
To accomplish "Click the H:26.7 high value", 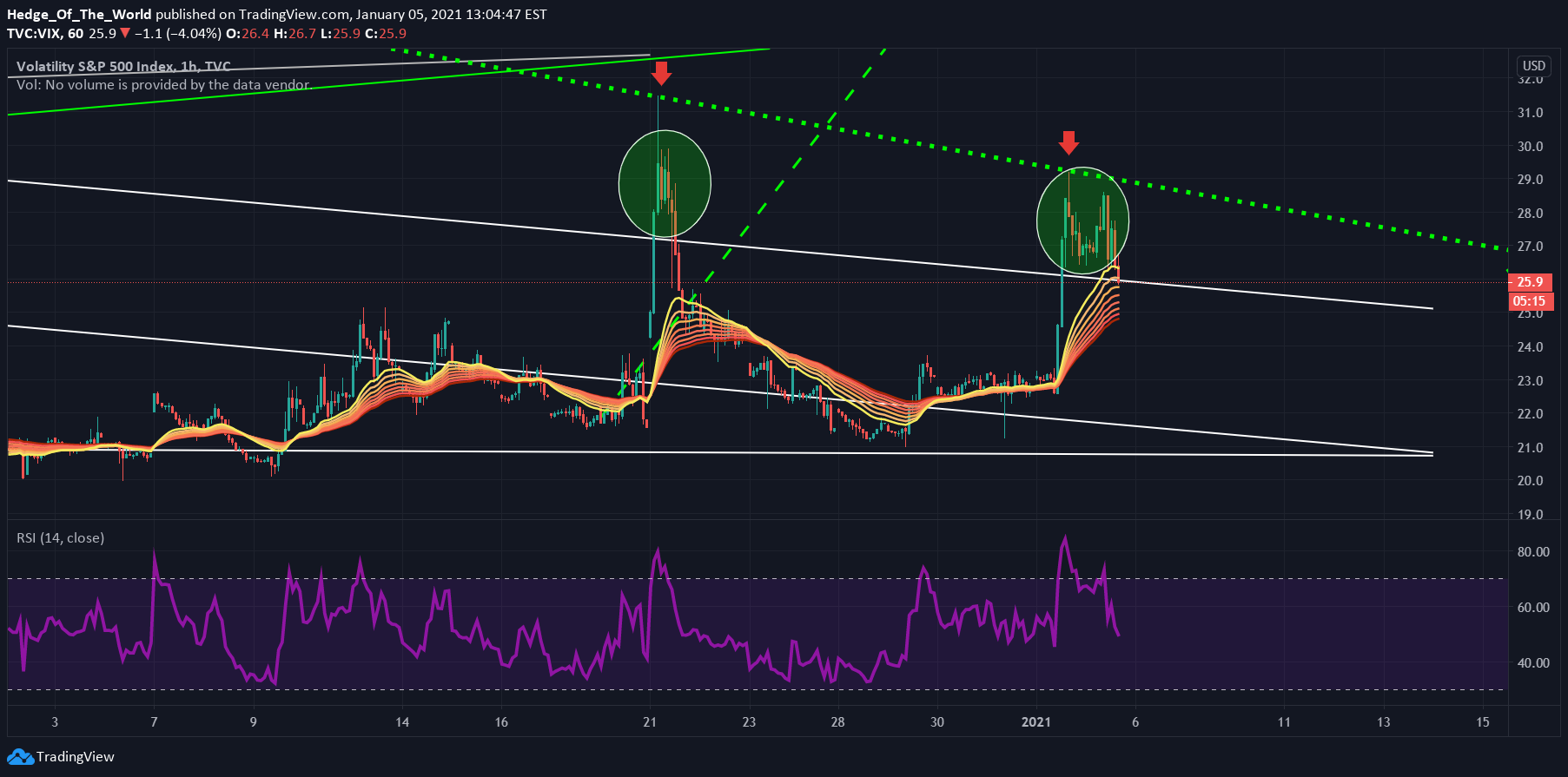I will click(294, 34).
